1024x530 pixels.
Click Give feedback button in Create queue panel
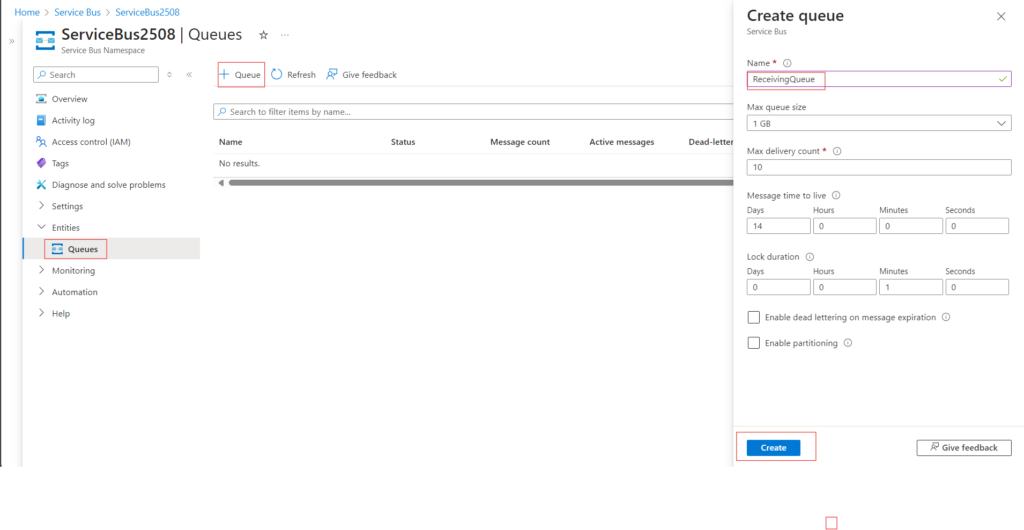click(x=964, y=448)
